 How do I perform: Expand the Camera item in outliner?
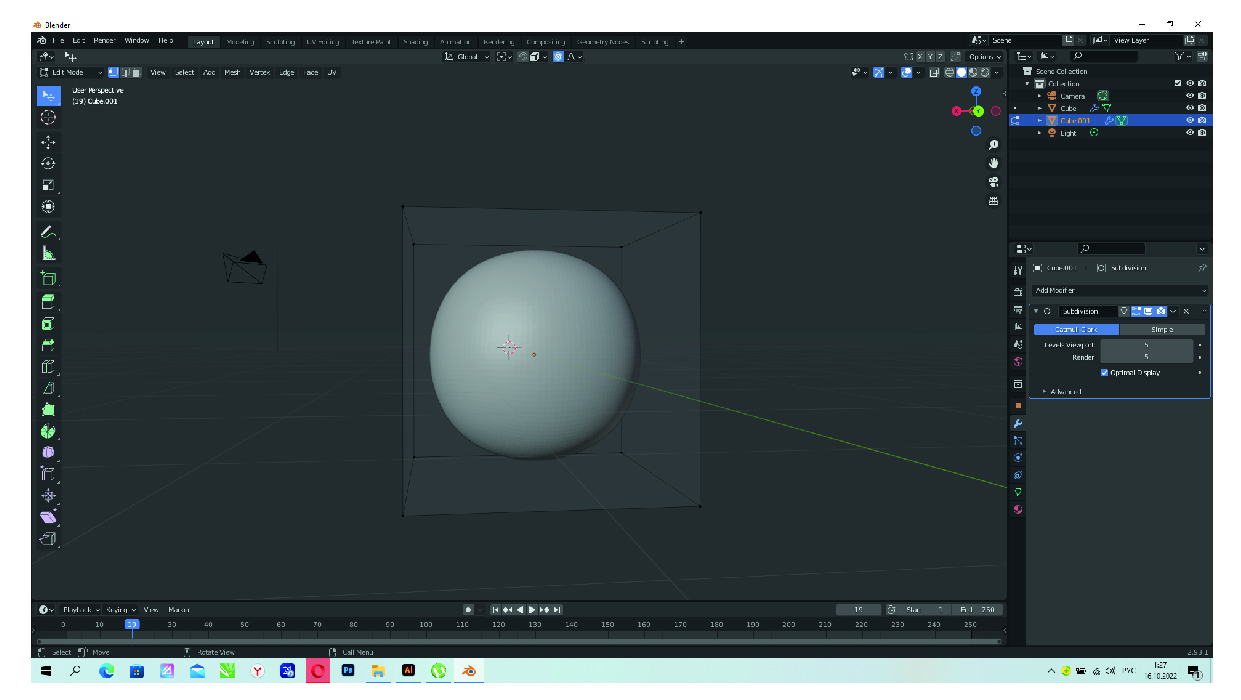[1040, 96]
